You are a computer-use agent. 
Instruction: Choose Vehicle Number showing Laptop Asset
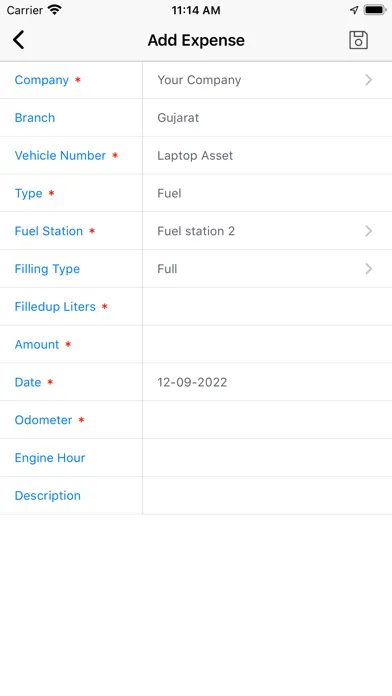(x=267, y=155)
